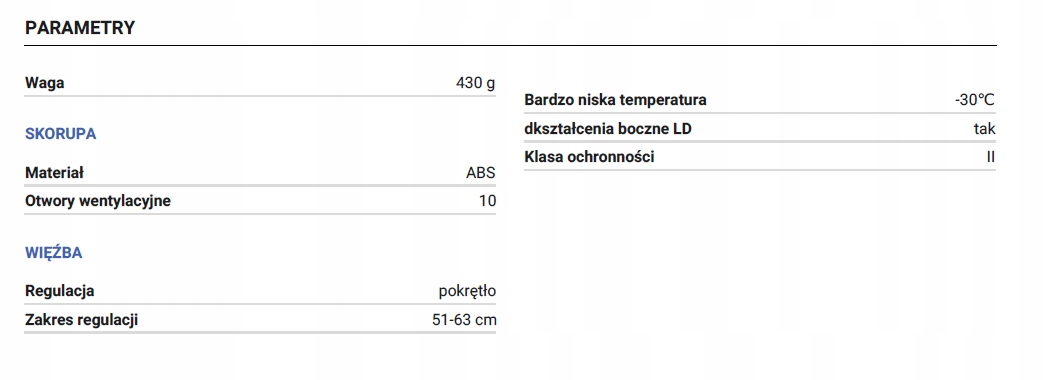Select the Otwory wentylacyjne label
Image resolution: width=1044 pixels, height=380 pixels.
click(x=98, y=201)
